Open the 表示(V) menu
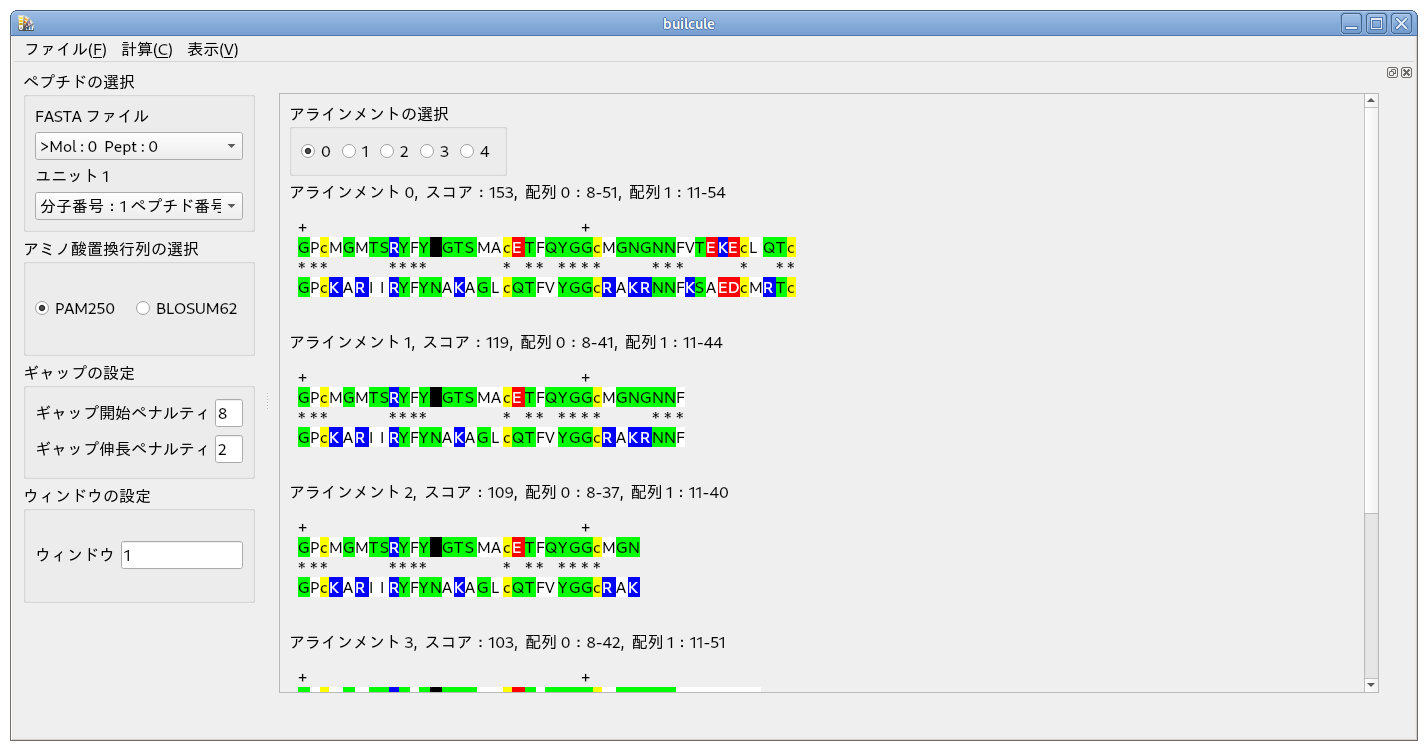Viewport: 1428px width, 751px height. (212, 50)
